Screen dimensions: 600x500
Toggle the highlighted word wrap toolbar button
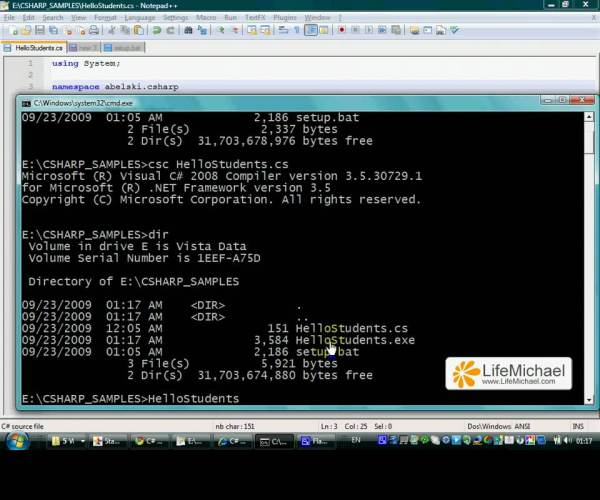tap(311, 30)
